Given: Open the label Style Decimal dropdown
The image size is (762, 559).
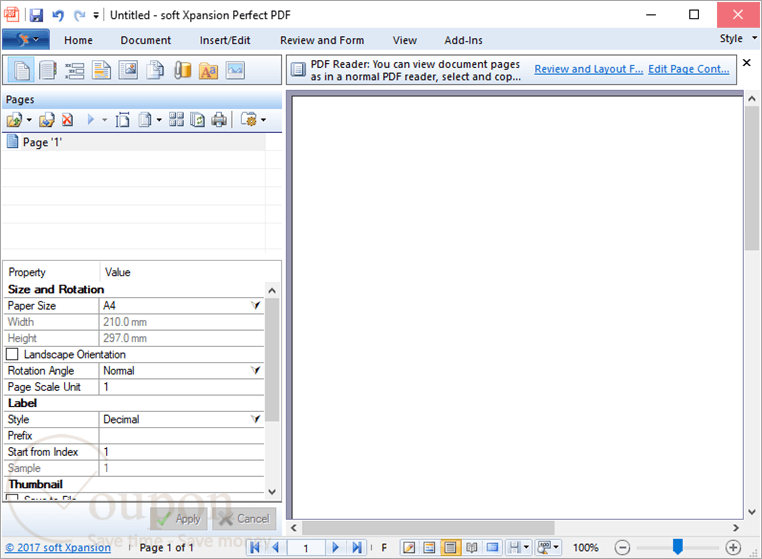Looking at the screenshot, I should point(255,419).
